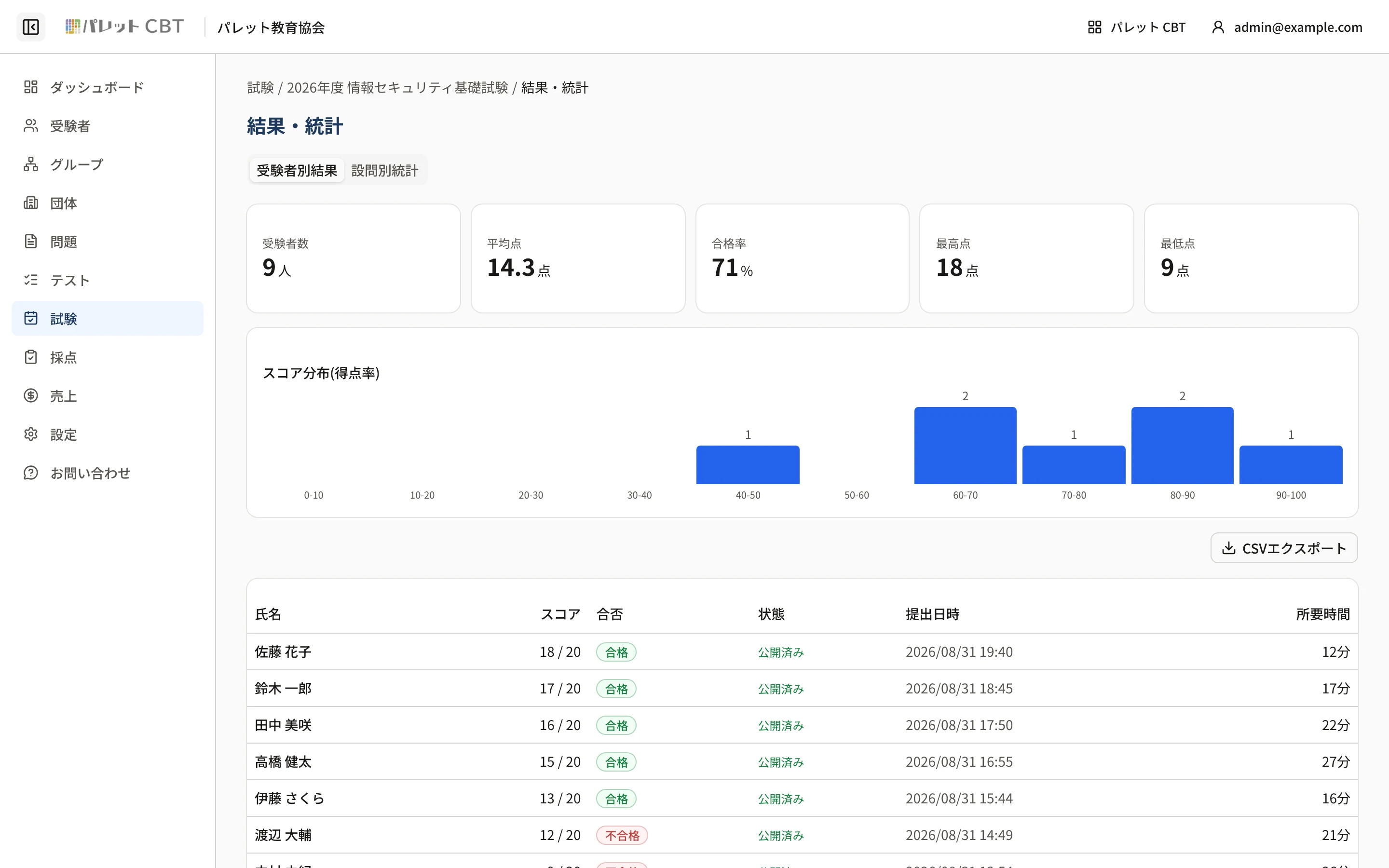The width and height of the screenshot is (1389, 868).
Task: Click 公開済み status for 鈴木 一郎
Action: 781,688
